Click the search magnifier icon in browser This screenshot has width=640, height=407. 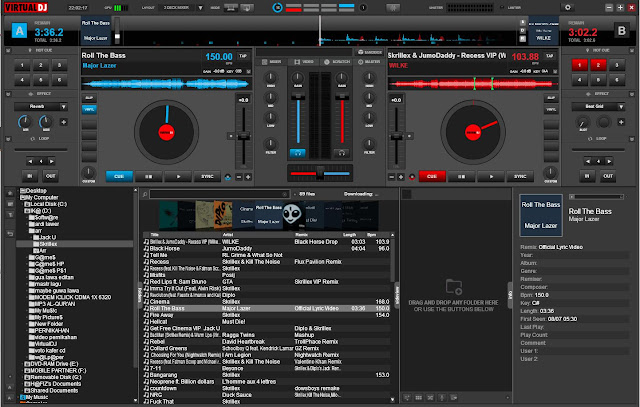click(x=145, y=194)
